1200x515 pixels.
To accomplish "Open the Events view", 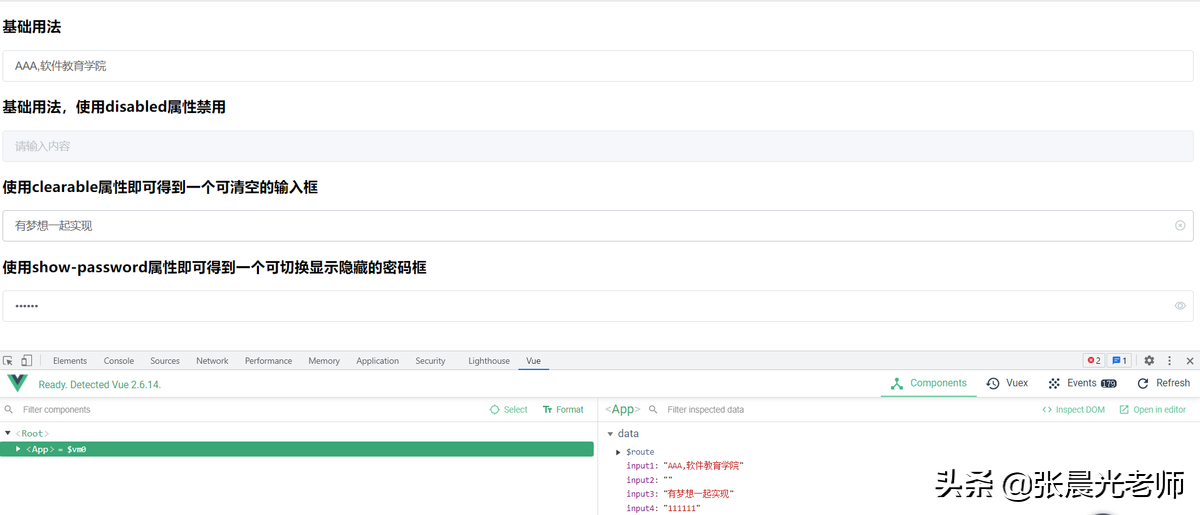I will tap(1082, 383).
